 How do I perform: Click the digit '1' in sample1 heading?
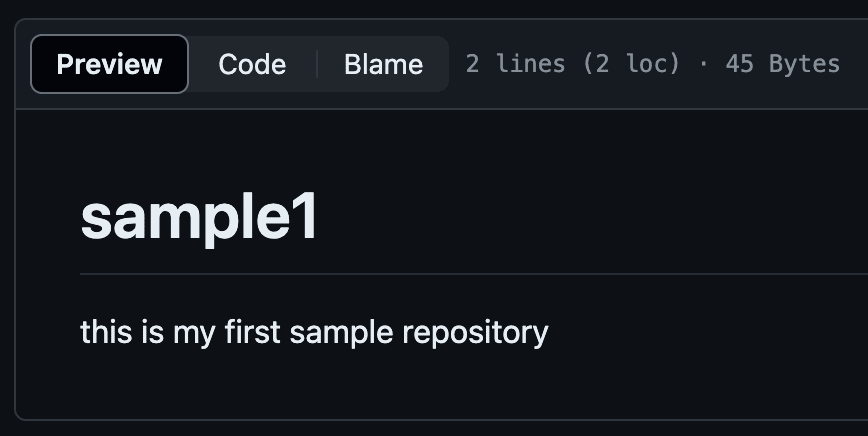(x=306, y=215)
